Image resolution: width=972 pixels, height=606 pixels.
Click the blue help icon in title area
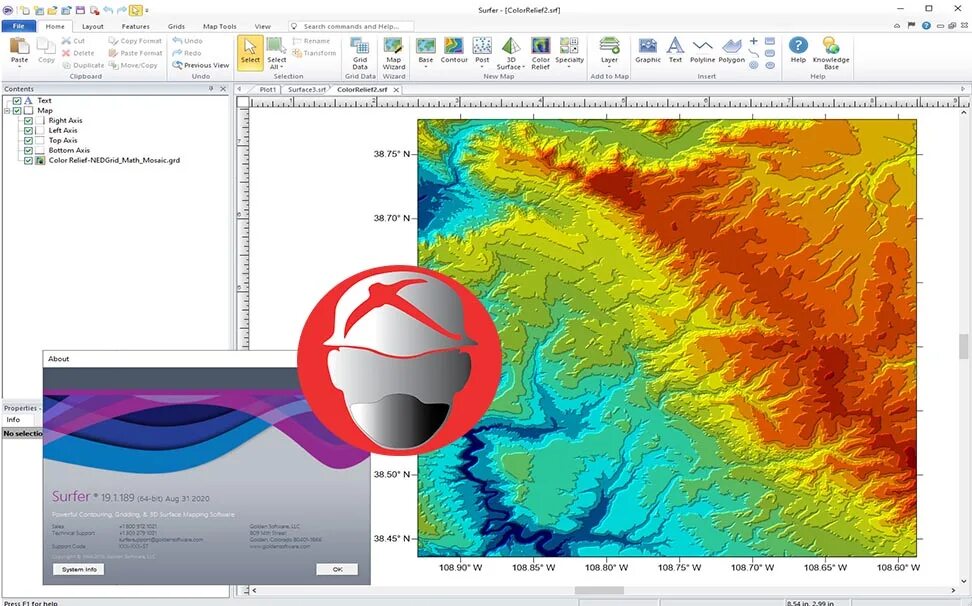(x=926, y=26)
